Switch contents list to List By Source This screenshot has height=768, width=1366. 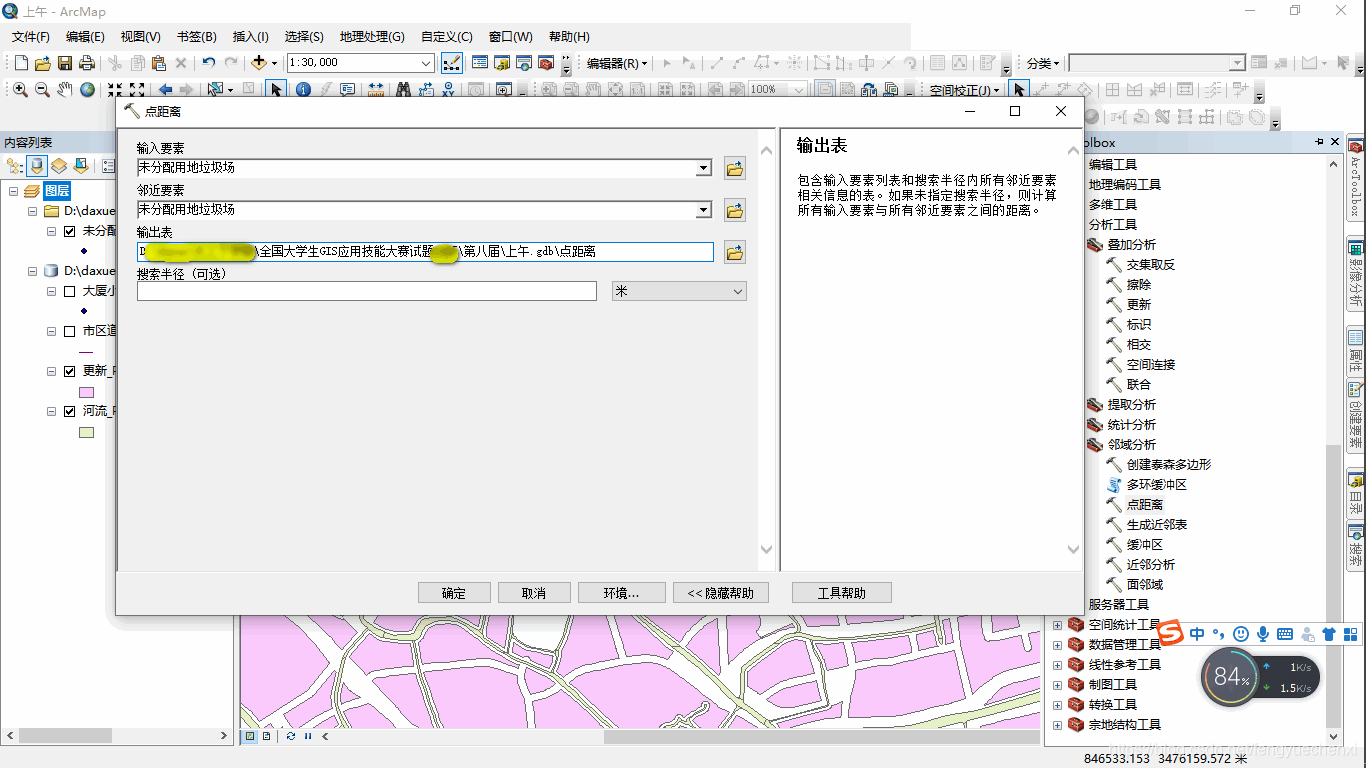(x=38, y=165)
